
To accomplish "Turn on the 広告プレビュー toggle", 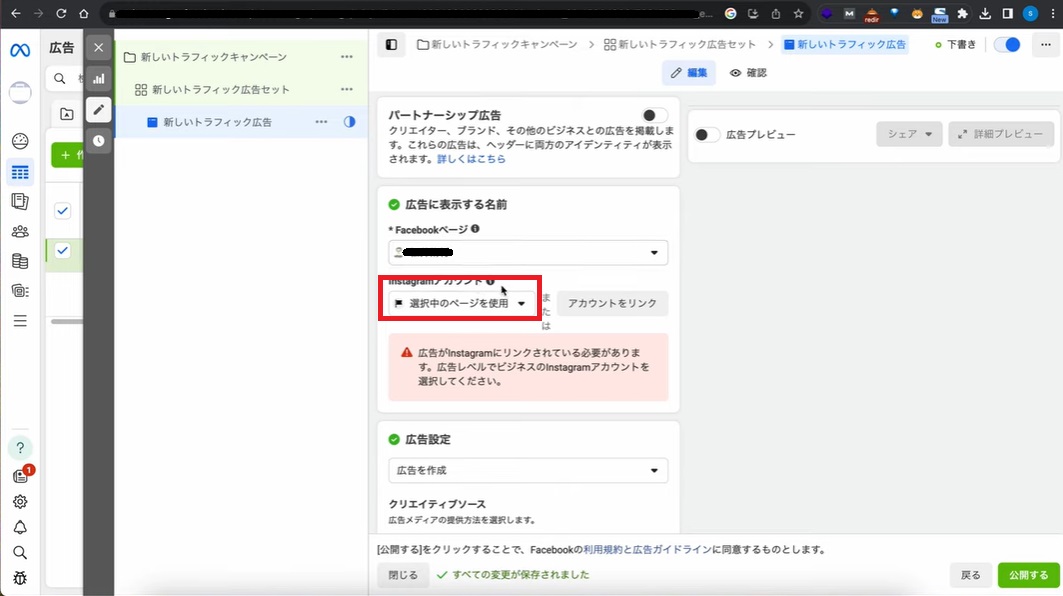I will coord(707,135).
